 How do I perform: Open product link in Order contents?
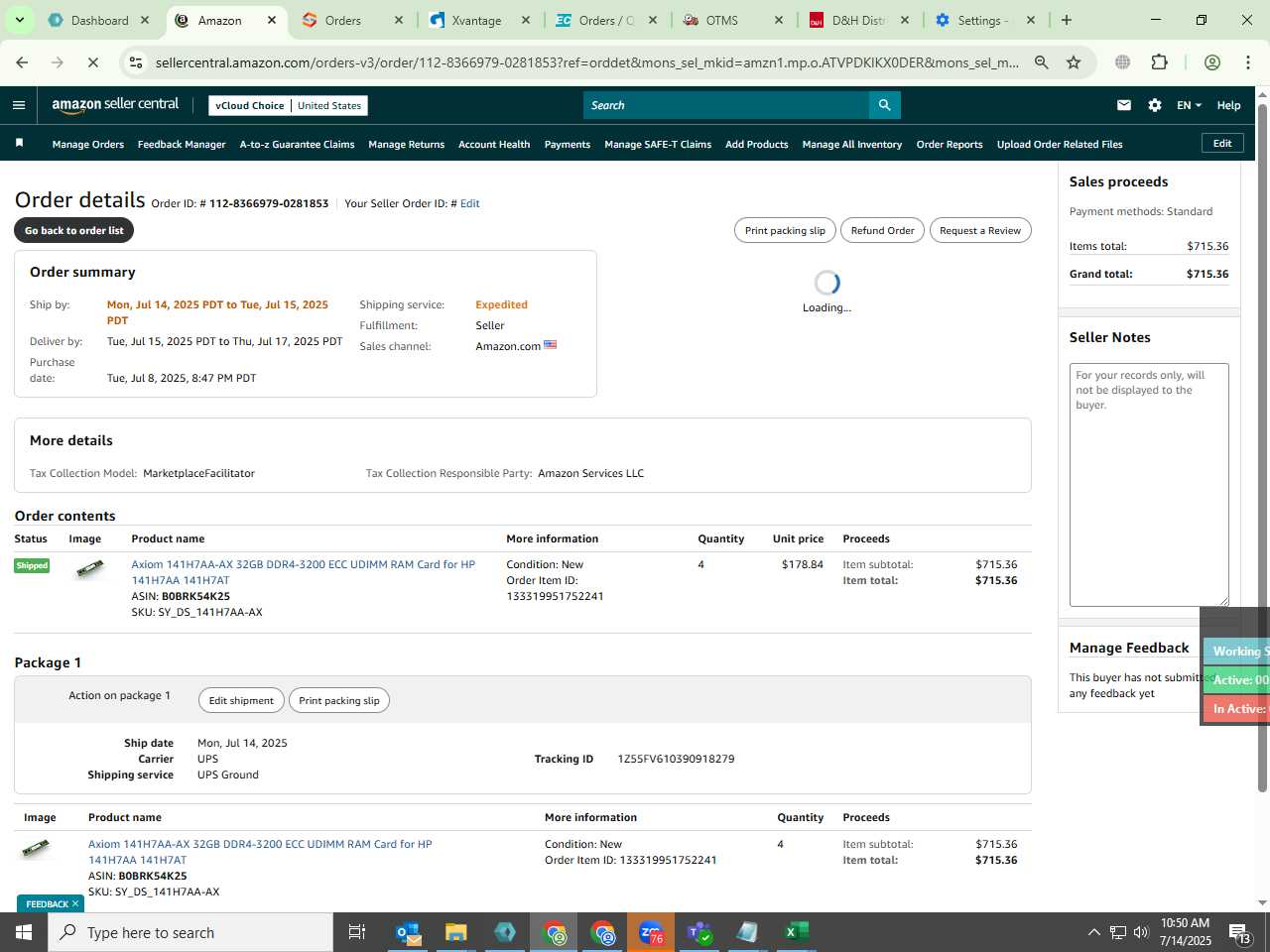pyautogui.click(x=304, y=572)
